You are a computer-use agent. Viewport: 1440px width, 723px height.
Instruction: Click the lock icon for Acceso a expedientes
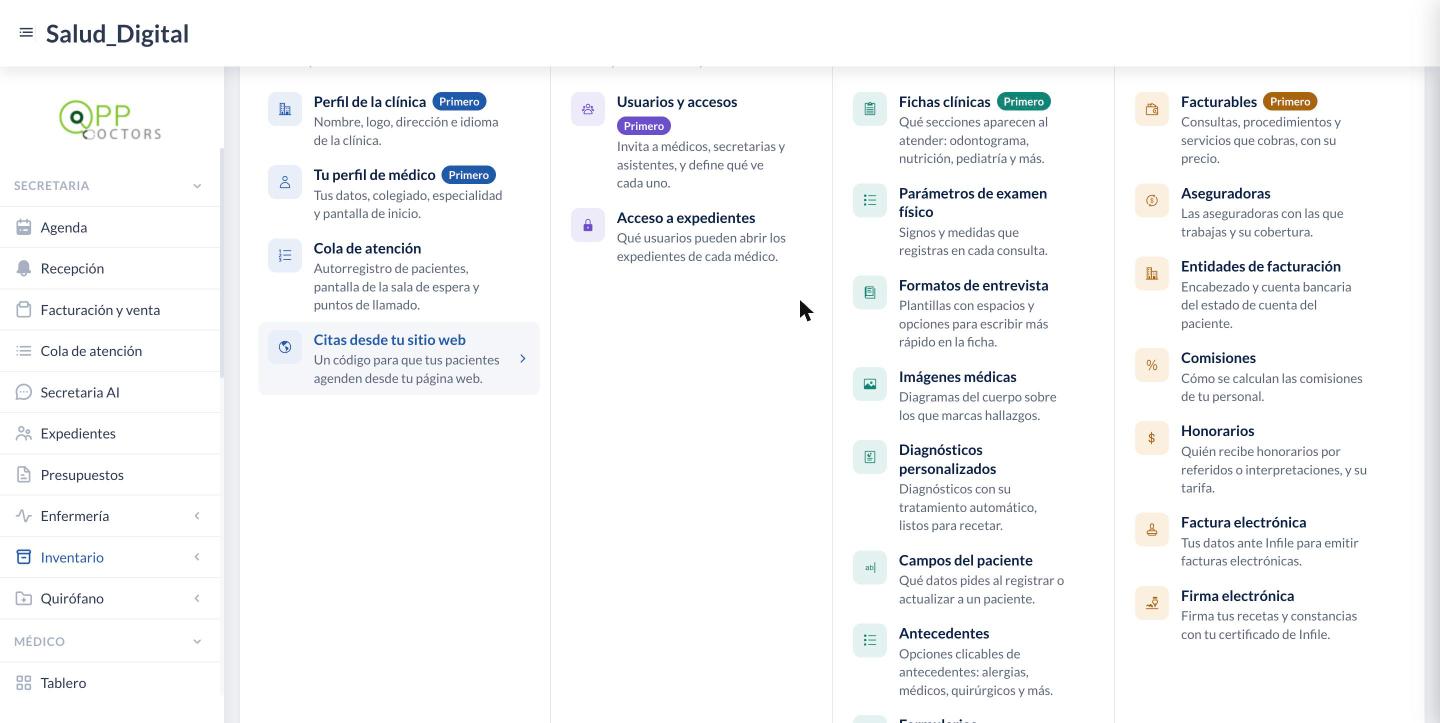(588, 225)
